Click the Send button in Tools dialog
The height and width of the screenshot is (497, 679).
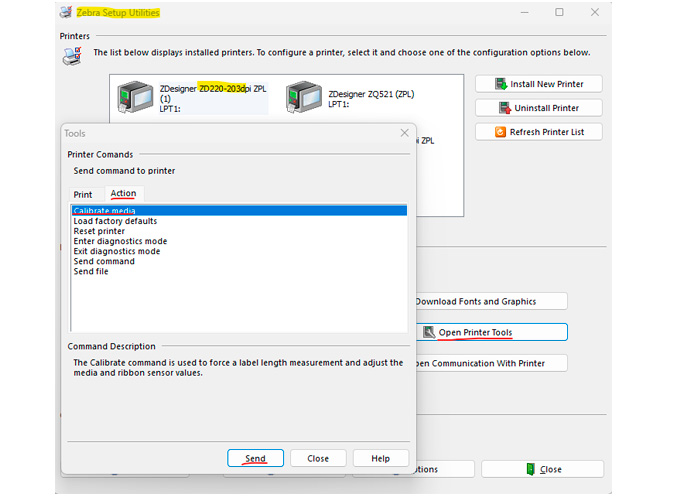tap(255, 458)
